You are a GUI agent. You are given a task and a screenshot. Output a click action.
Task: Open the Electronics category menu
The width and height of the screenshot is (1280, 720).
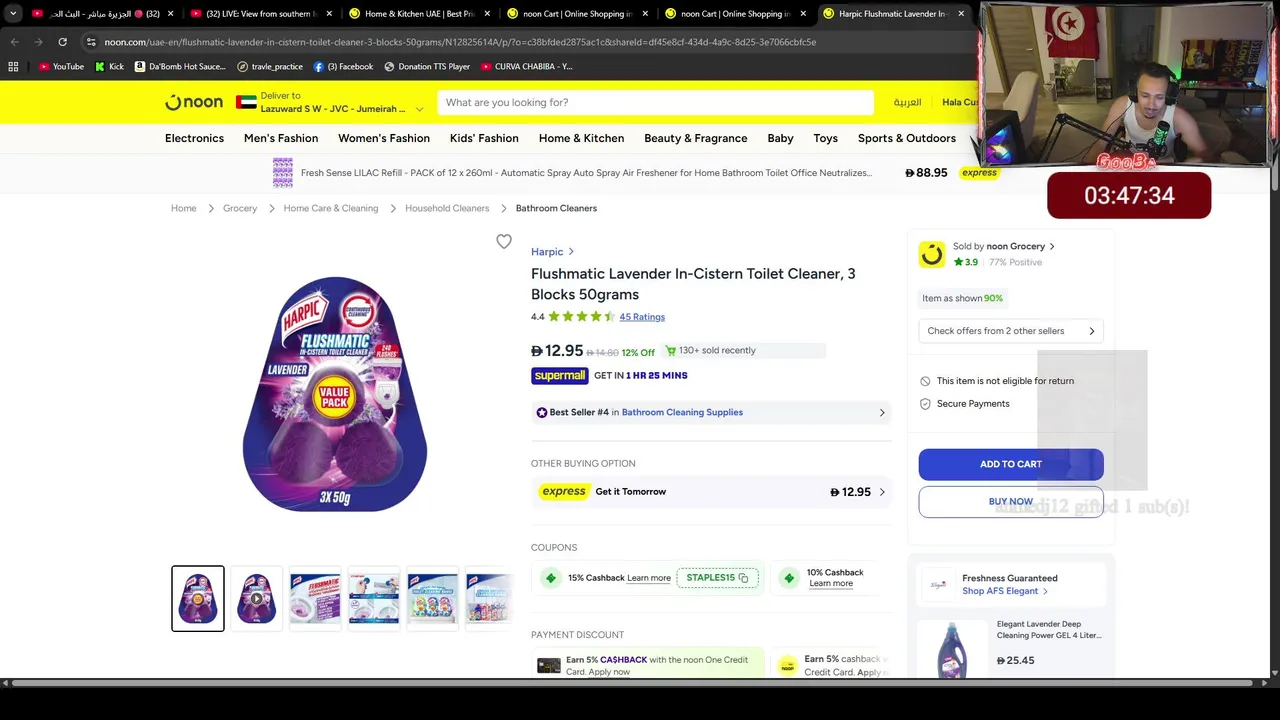[194, 138]
